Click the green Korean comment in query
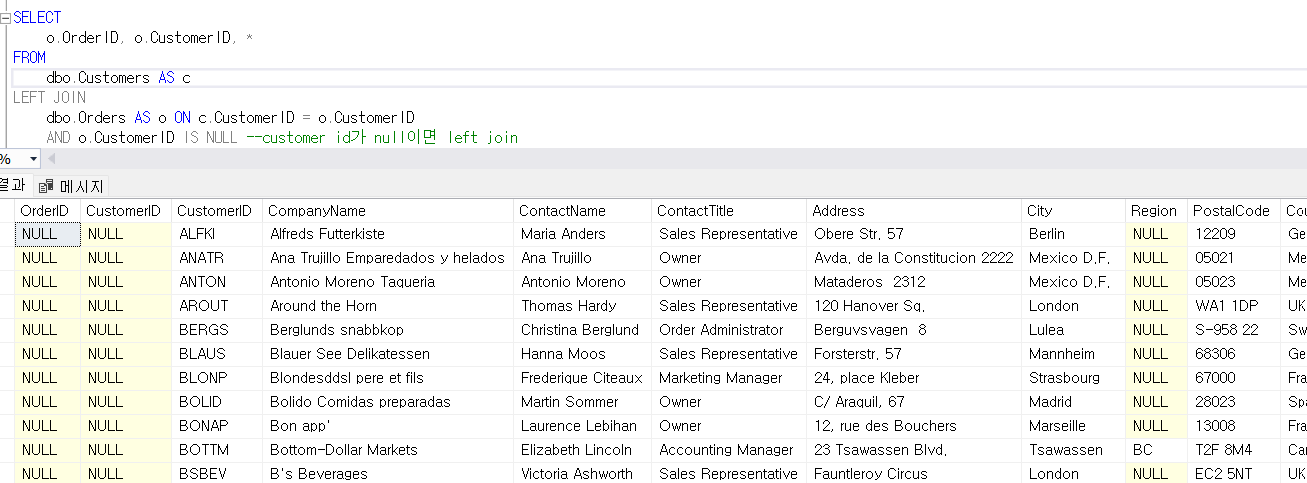 tap(380, 137)
